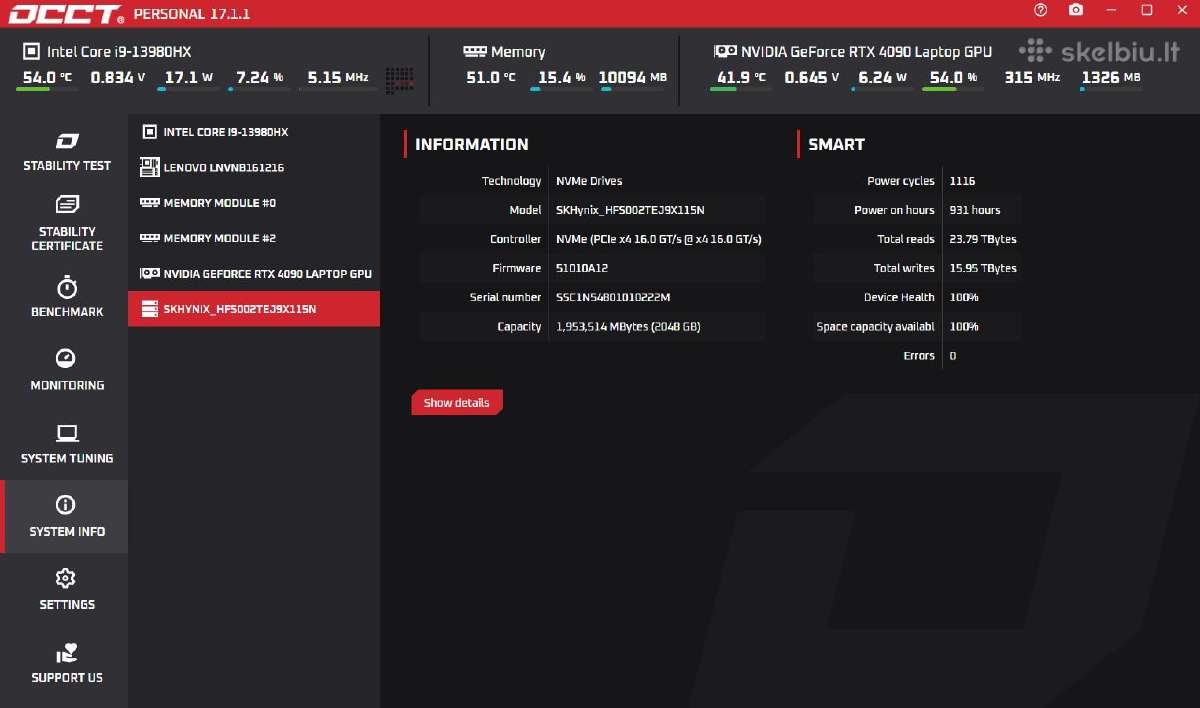This screenshot has height=708, width=1200.
Task: Click the GPU card icon in header
Action: (724, 51)
